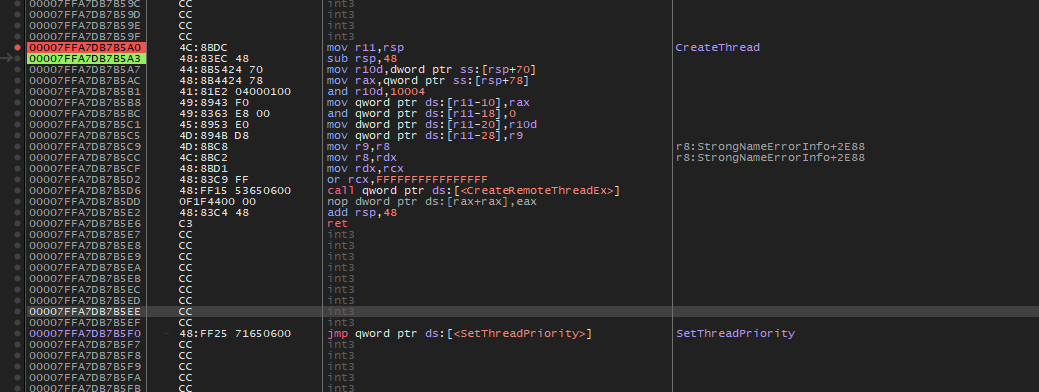The image size is (1039, 392).
Task: Select address 00007FFA7DB7B5E6
Action: click(x=85, y=223)
